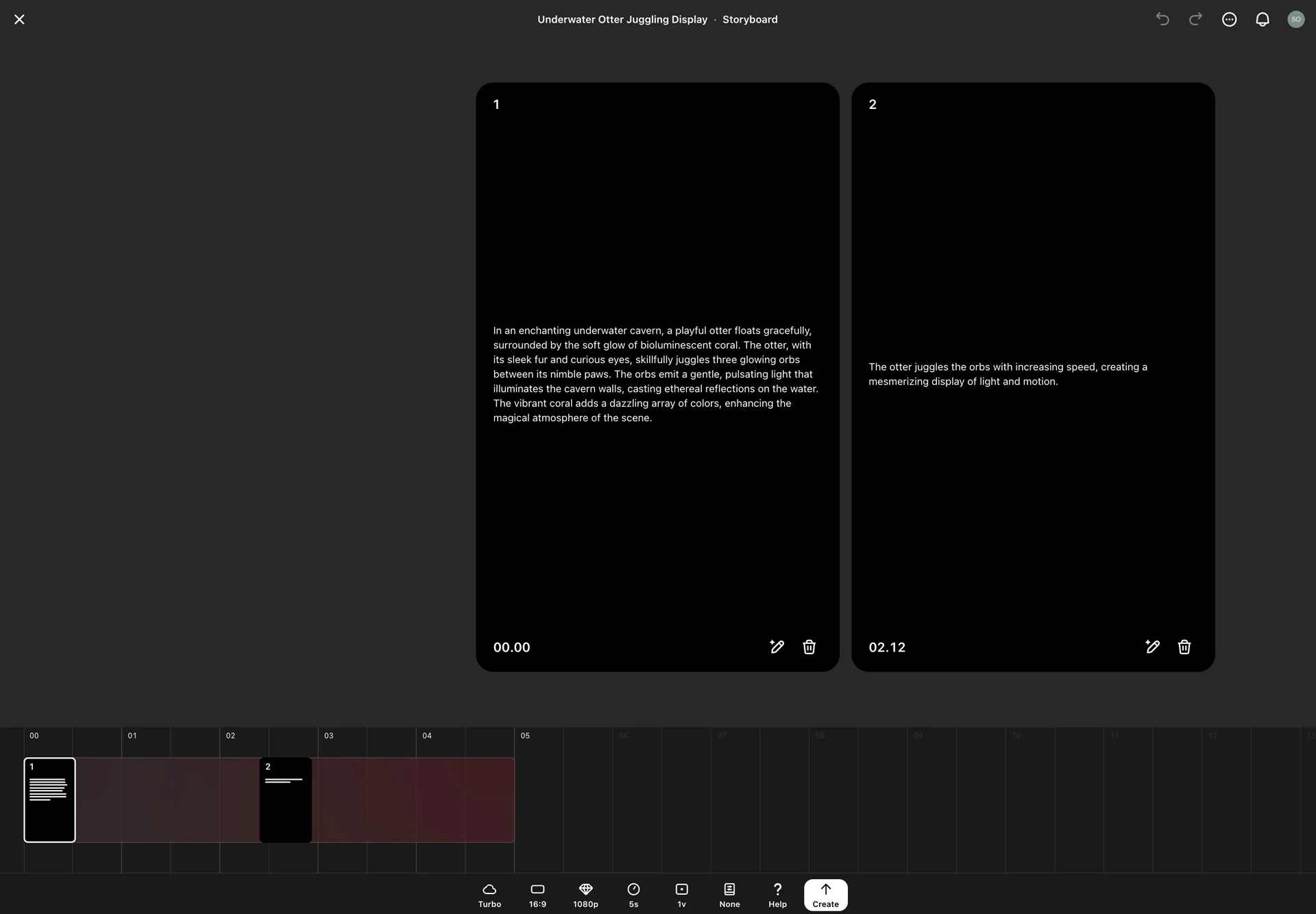Click the 05 marker on the timeline ruler
Screen dimensions: 1316x914
(x=525, y=735)
